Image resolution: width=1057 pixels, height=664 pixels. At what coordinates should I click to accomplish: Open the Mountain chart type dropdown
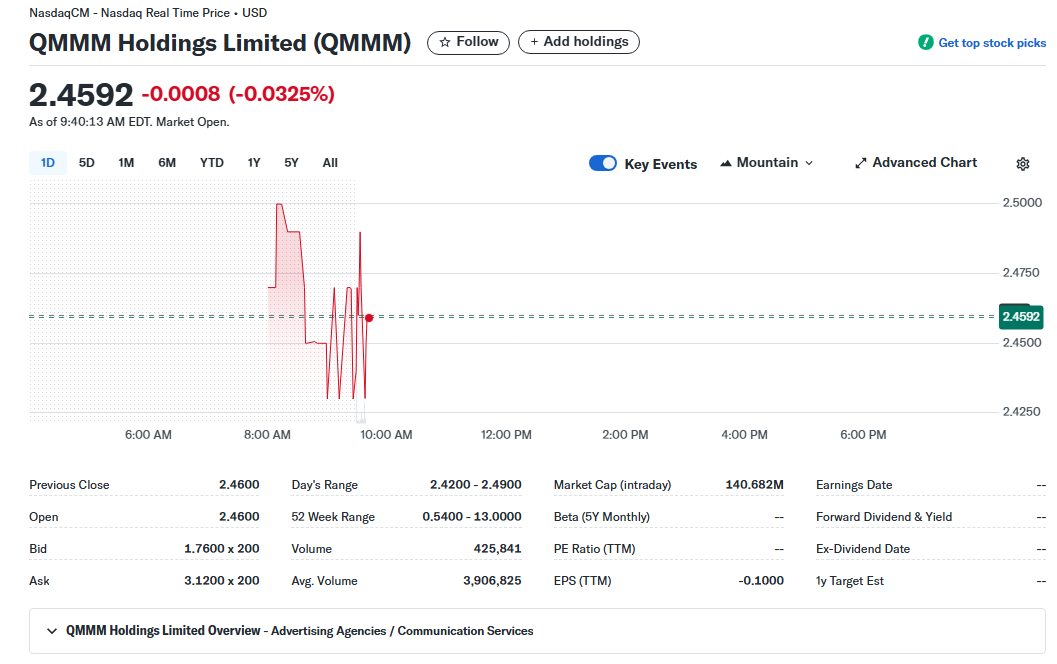[767, 163]
